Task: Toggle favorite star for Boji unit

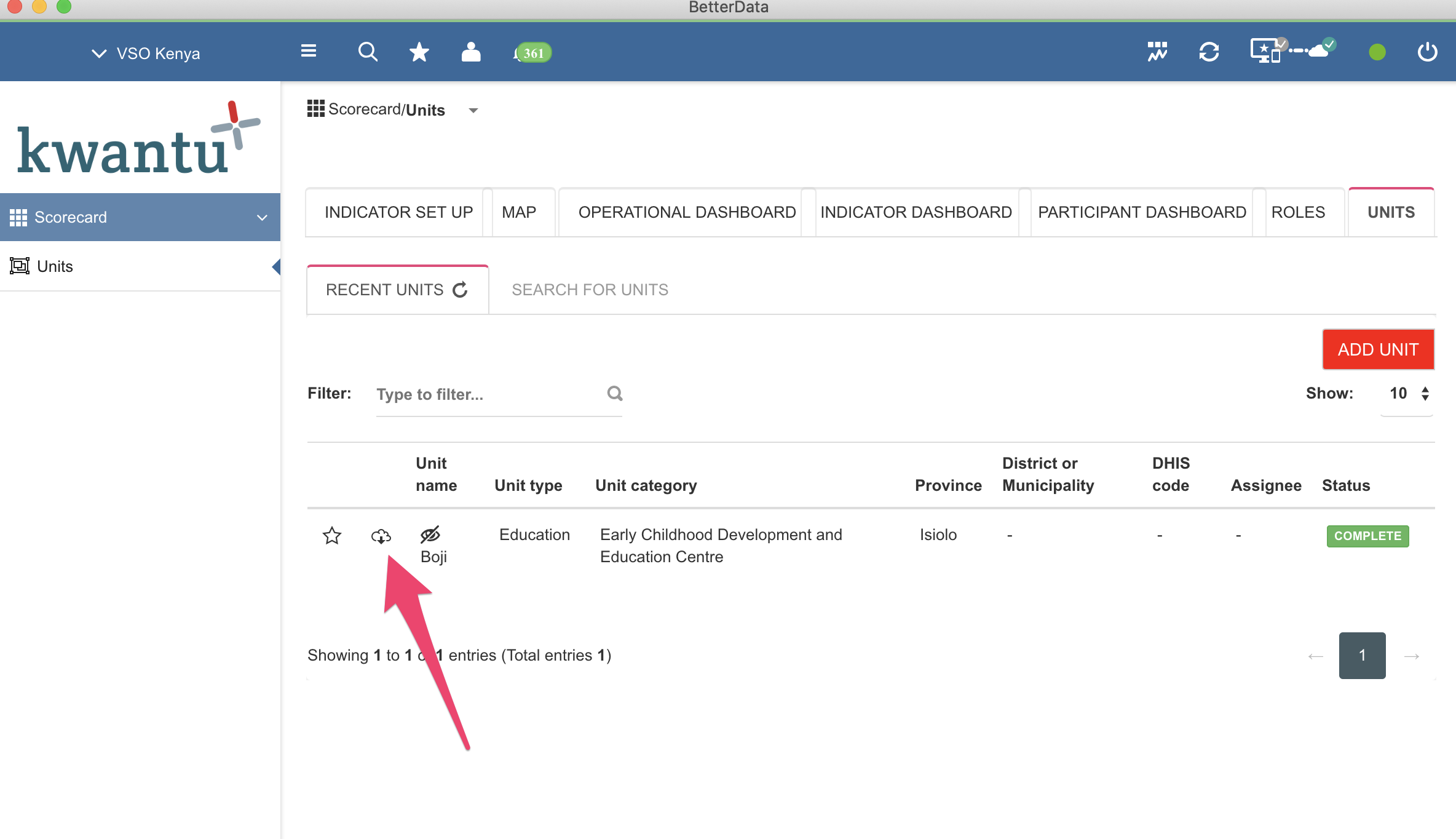Action: 332,536
